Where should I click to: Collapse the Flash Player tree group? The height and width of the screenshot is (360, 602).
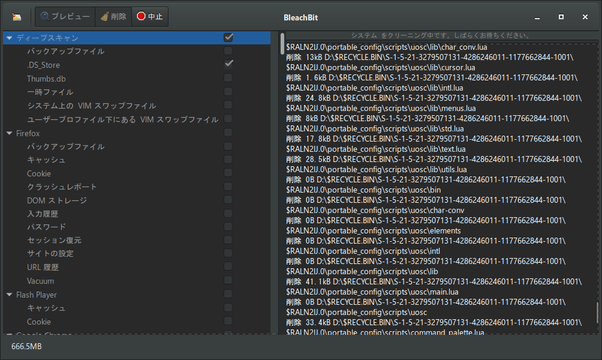[9, 295]
